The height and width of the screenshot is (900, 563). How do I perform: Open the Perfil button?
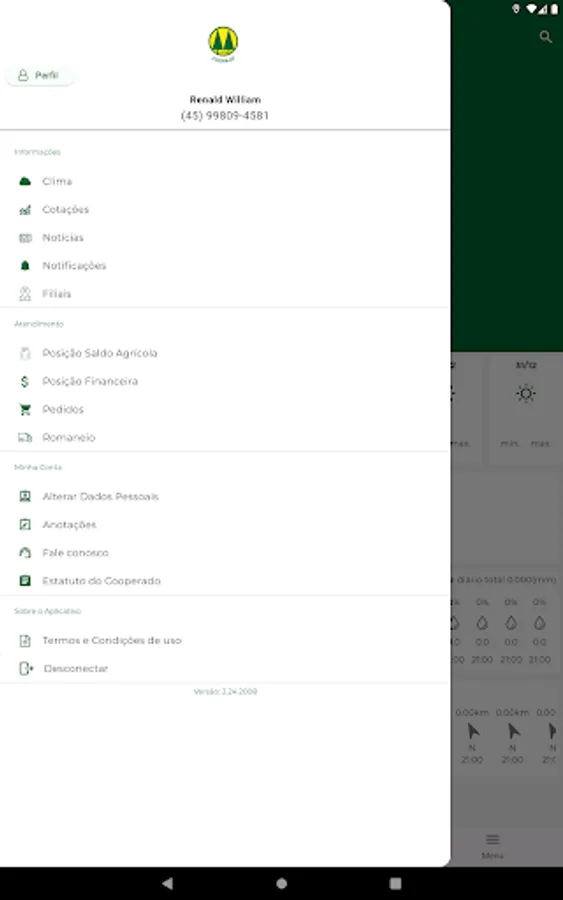click(40, 75)
